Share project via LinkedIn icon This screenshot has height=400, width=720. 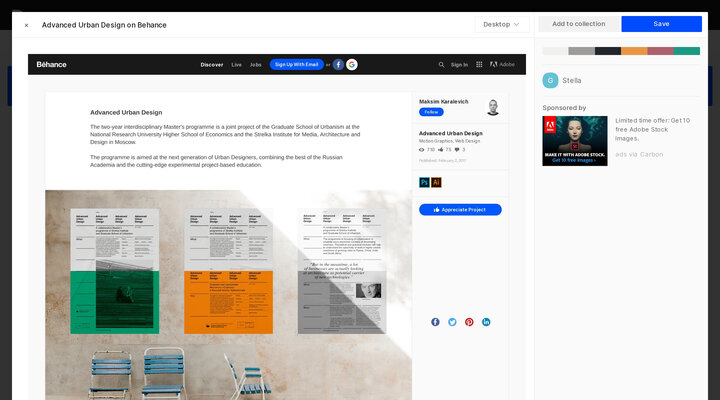(486, 322)
